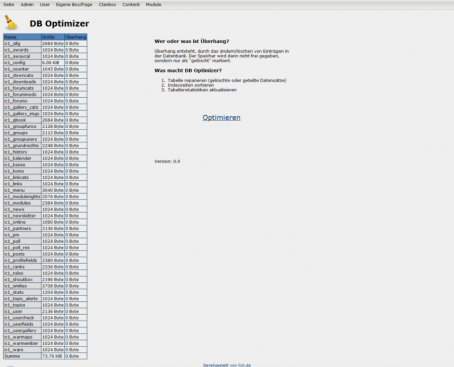Open the Seite menu
The image size is (454, 367).
[9, 4]
